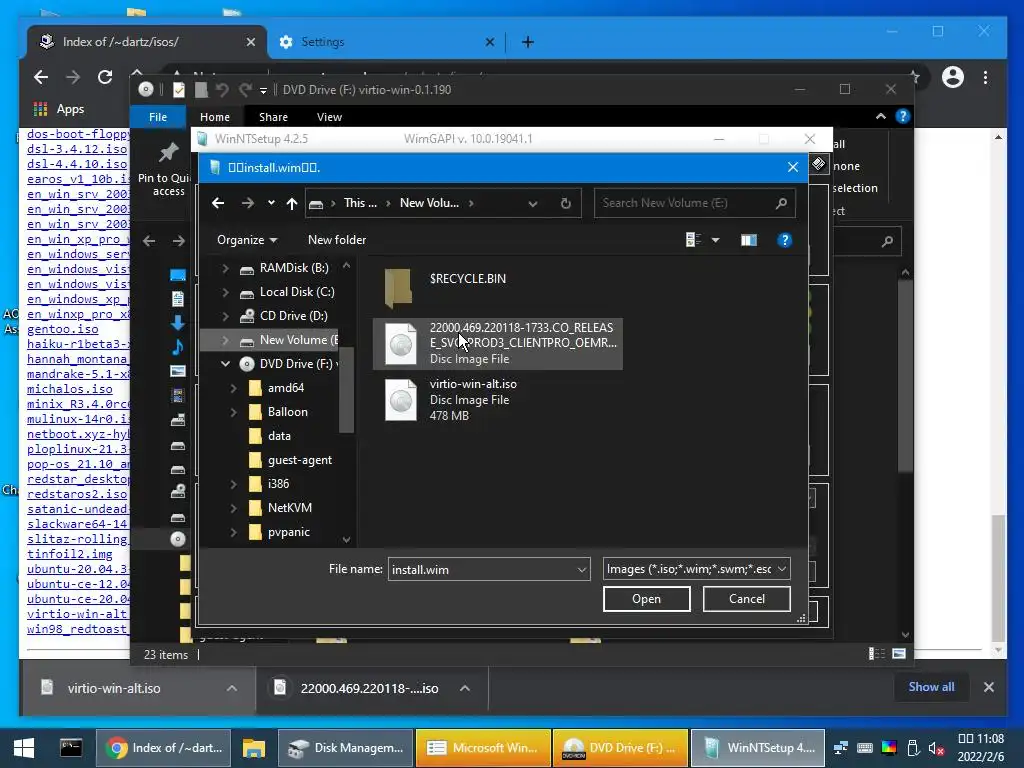Click Pin to Quick access icon

click(168, 152)
